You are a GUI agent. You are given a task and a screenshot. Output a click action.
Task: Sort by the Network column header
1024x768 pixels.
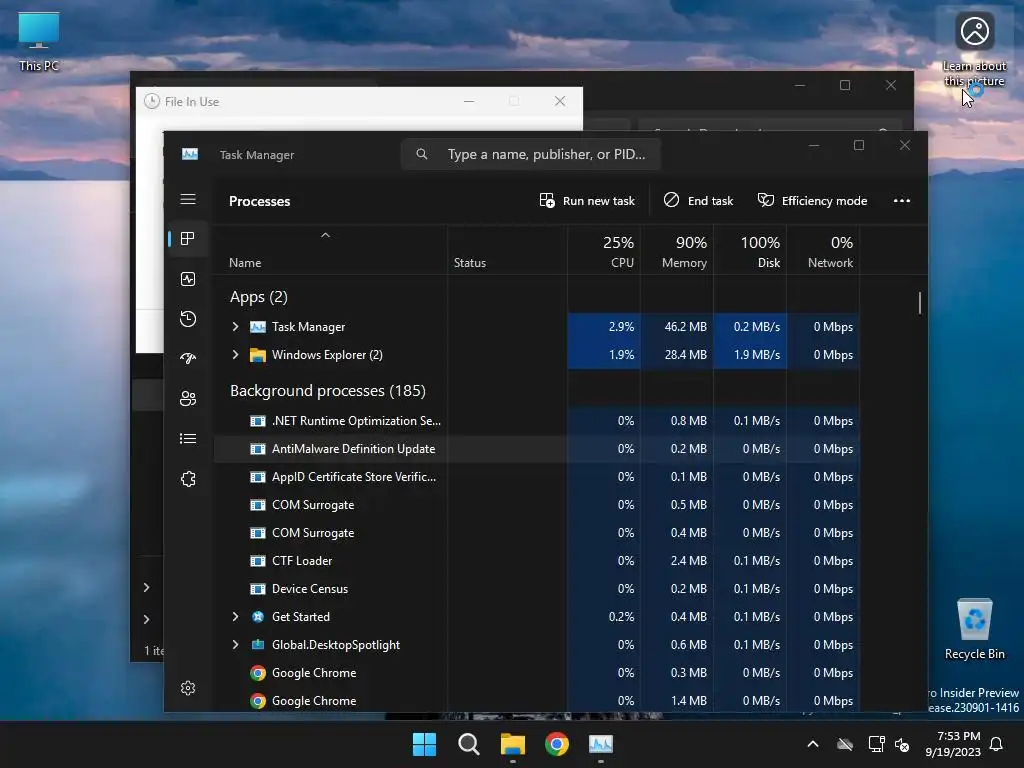click(x=824, y=251)
